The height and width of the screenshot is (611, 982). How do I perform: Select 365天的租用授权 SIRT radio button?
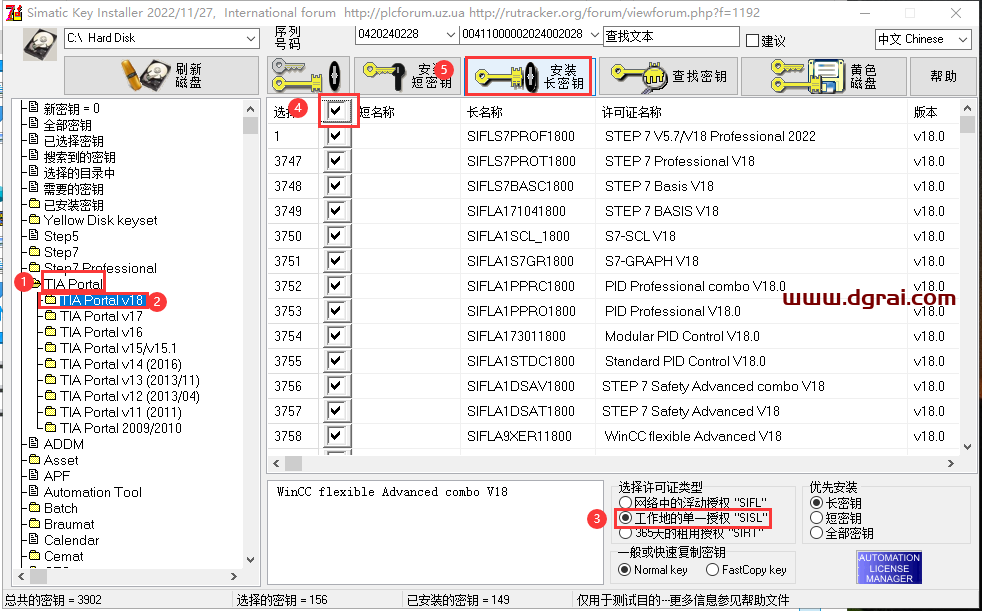tap(625, 533)
